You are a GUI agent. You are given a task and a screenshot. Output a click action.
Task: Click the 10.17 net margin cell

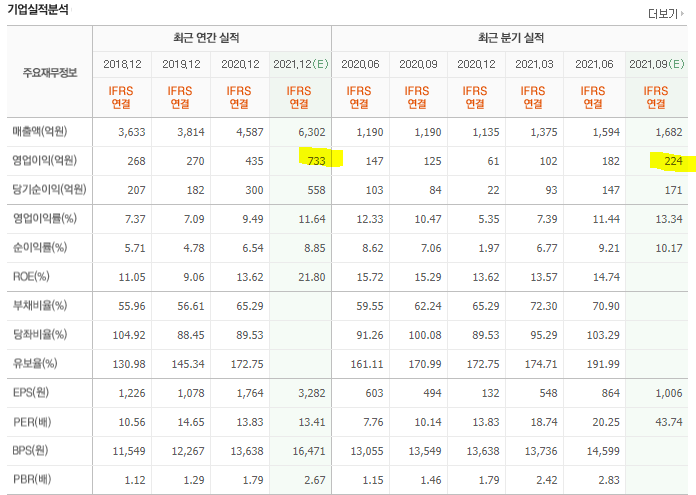tap(668, 248)
